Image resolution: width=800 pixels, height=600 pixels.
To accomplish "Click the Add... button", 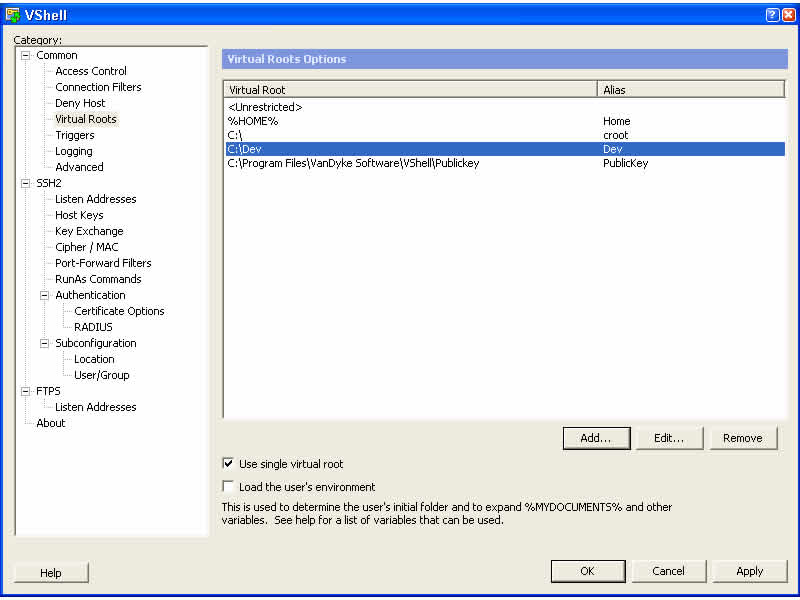I will pyautogui.click(x=596, y=438).
